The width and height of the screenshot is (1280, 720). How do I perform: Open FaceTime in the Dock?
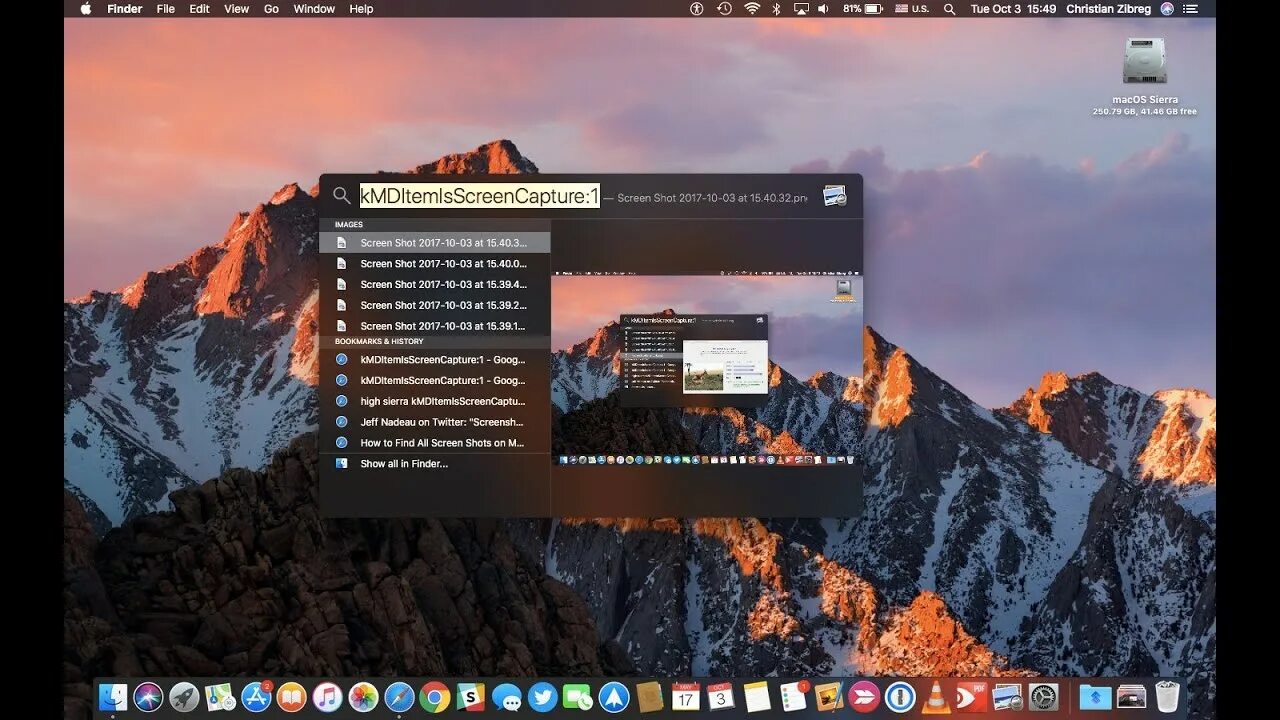click(577, 697)
